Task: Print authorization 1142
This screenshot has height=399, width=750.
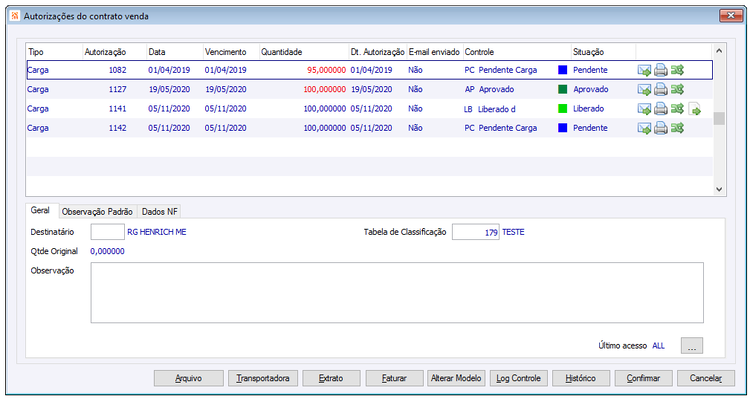Action: pos(661,128)
